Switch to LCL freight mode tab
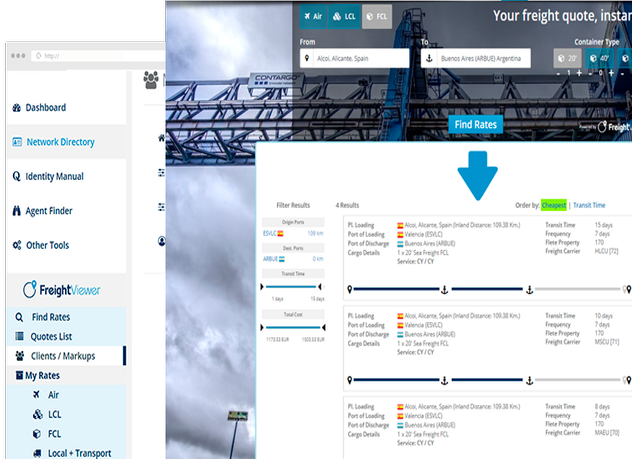This screenshot has width=632, height=459. pos(345,17)
